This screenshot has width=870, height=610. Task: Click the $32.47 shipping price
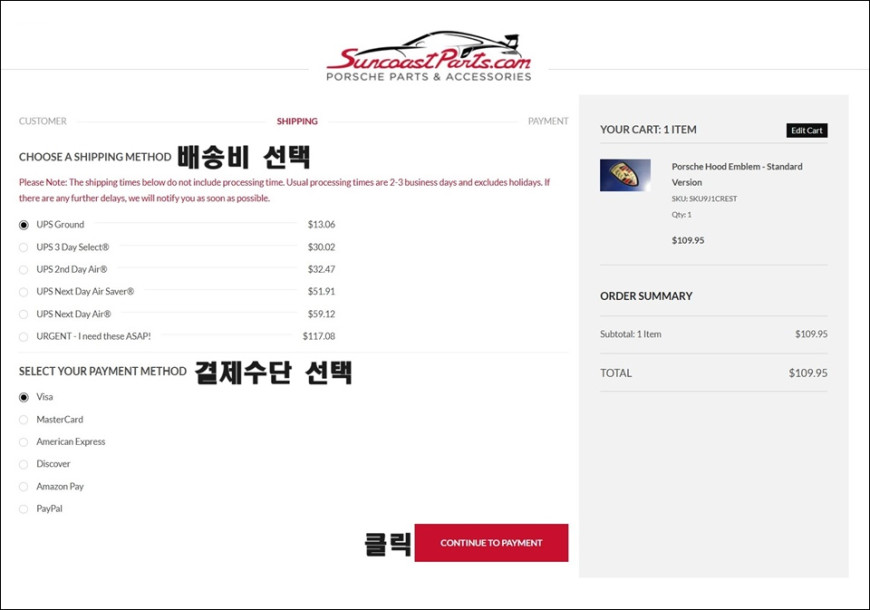click(x=321, y=269)
